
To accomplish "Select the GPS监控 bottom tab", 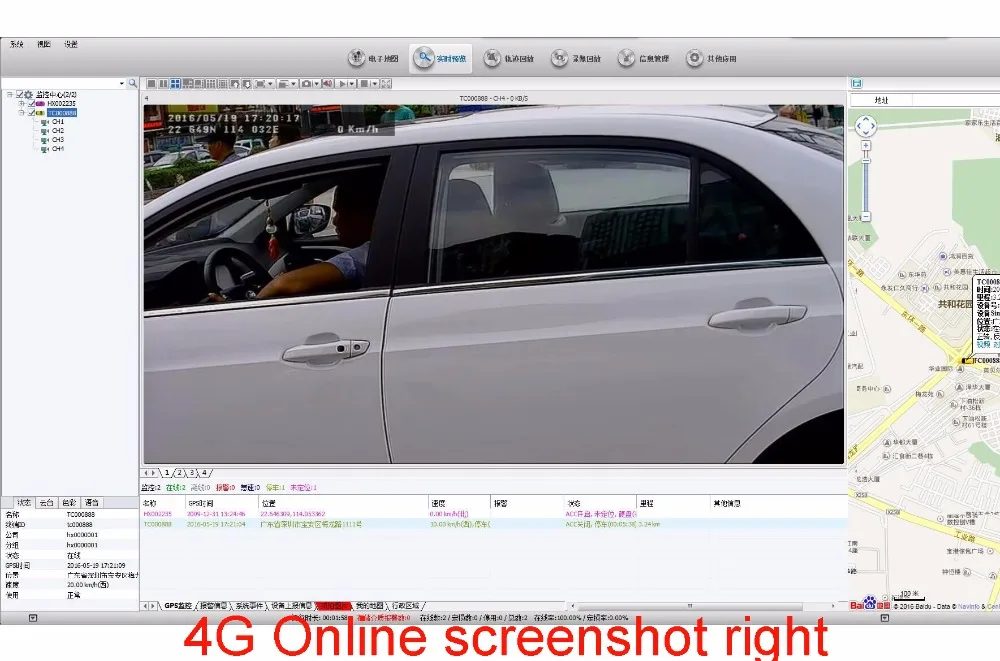I will coord(178,605).
